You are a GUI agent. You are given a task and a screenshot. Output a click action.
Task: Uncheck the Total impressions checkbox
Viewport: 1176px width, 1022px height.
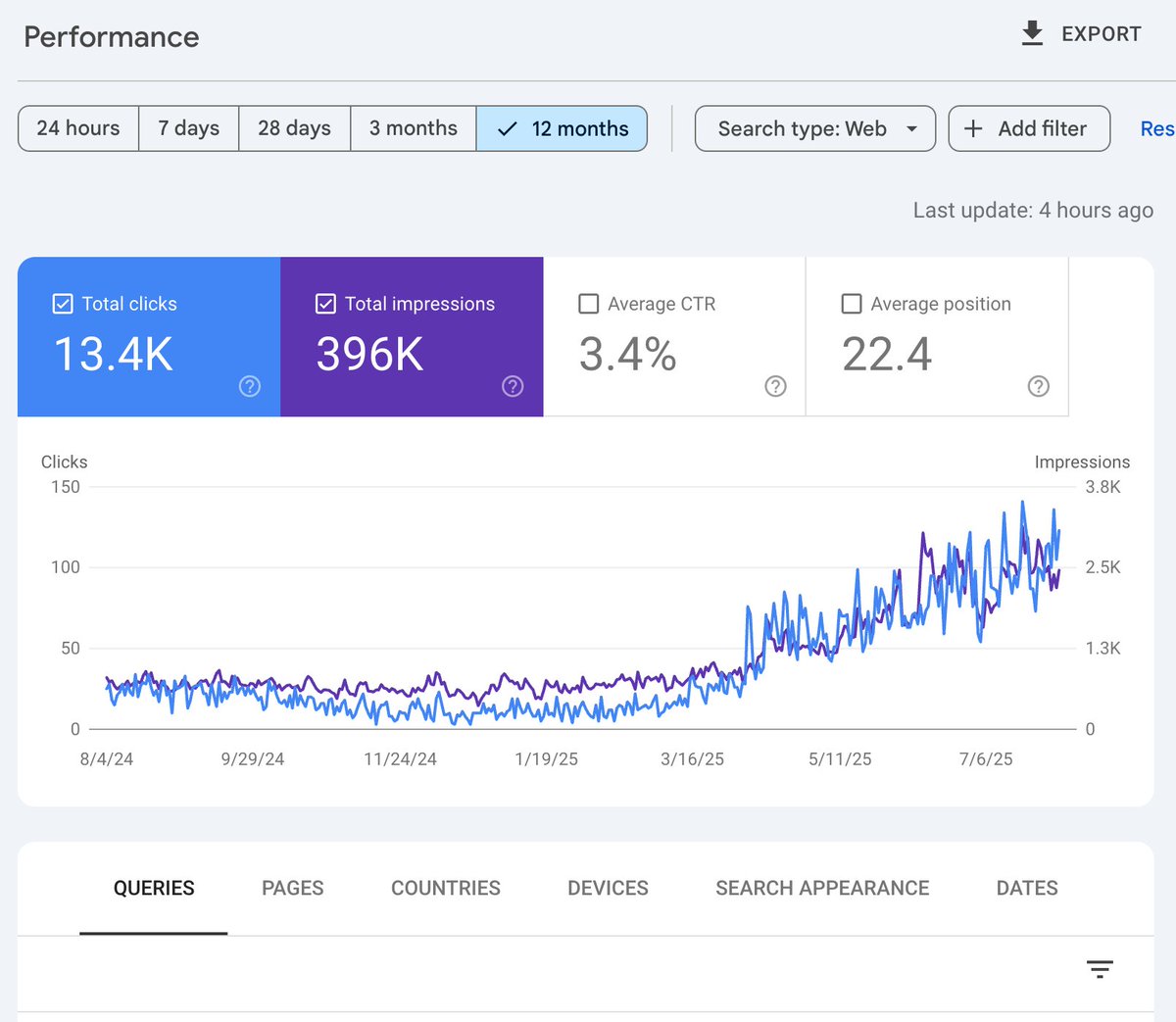(x=325, y=304)
